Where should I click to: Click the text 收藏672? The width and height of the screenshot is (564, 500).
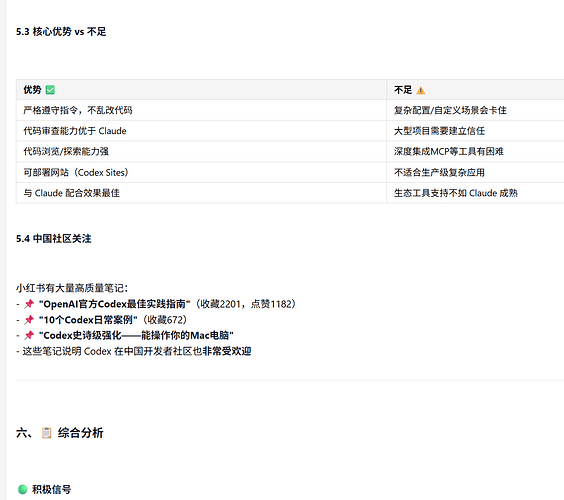pos(165,319)
